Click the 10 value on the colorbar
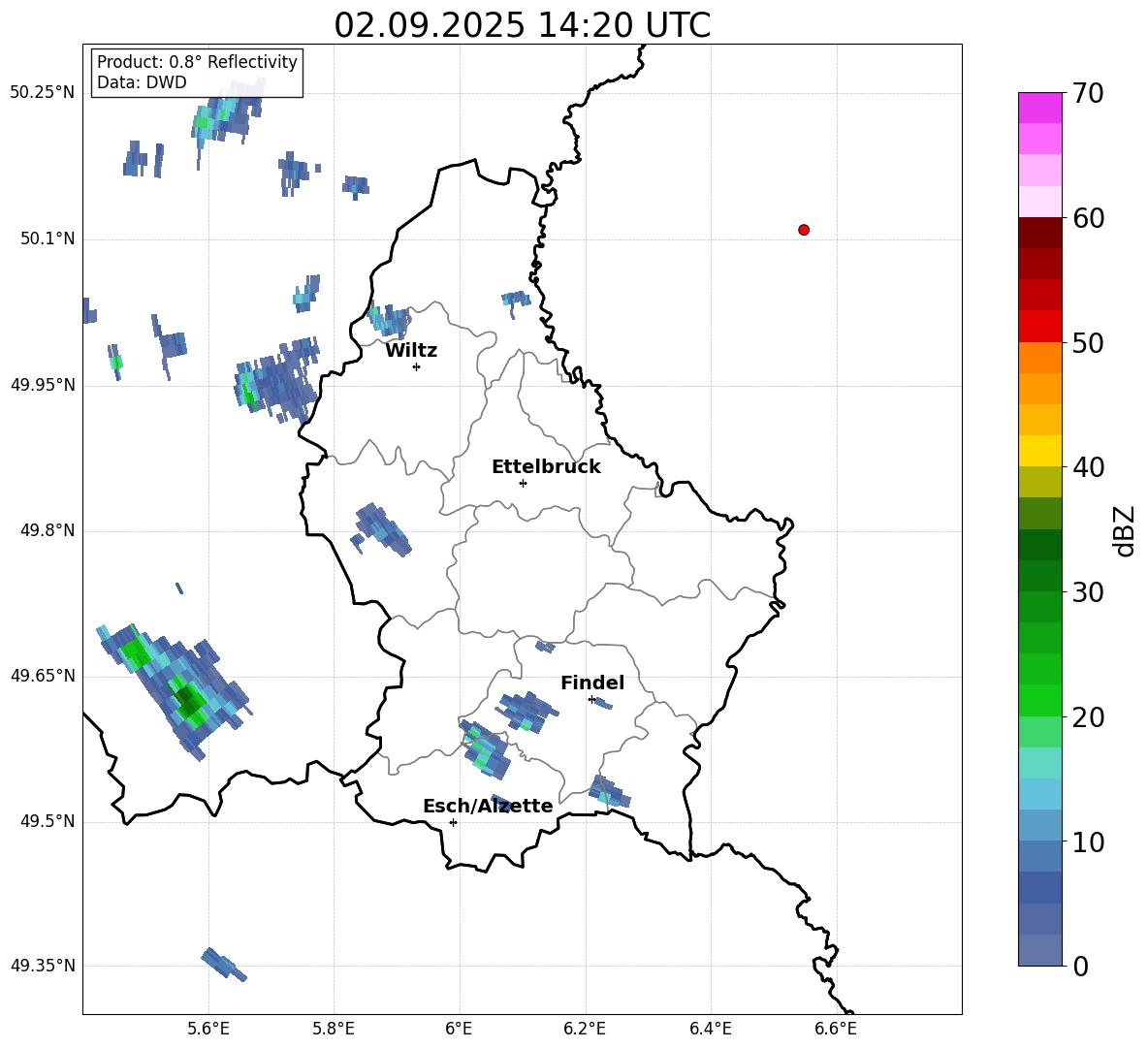Screen dimensions: 1148x1048 click(x=1087, y=842)
